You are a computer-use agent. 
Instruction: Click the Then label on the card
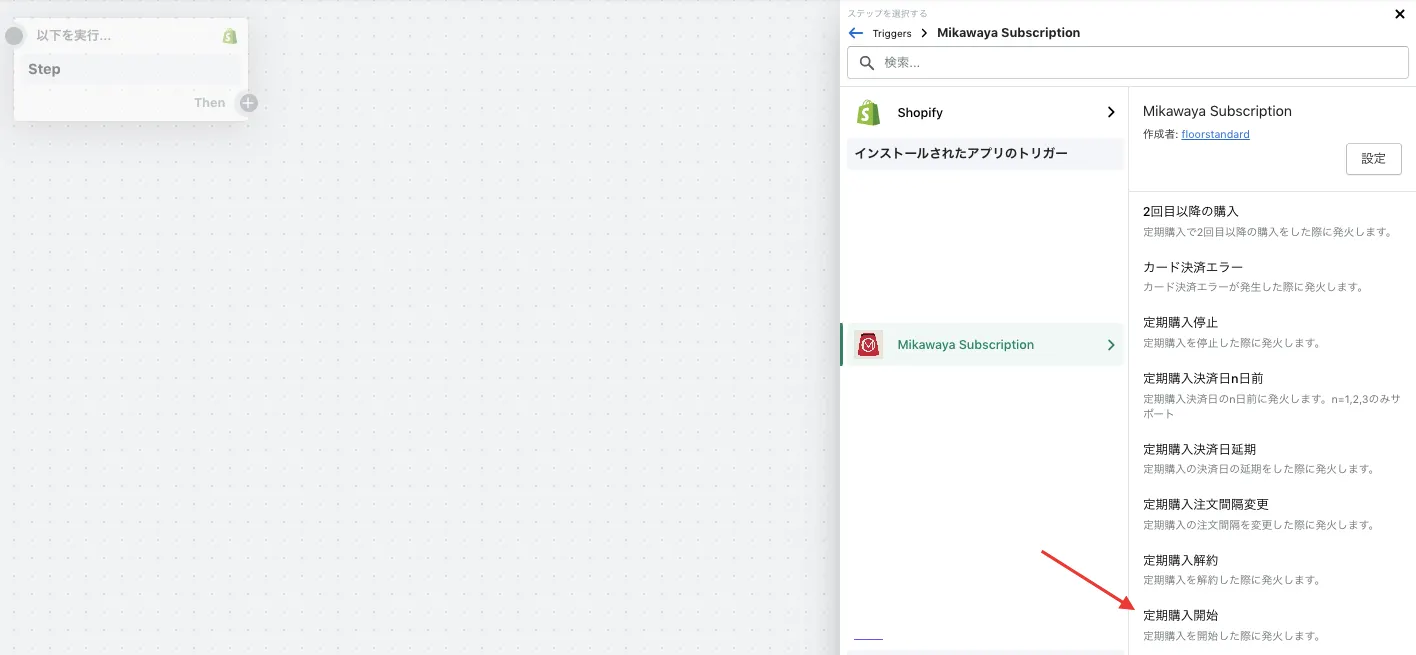pyautogui.click(x=210, y=103)
